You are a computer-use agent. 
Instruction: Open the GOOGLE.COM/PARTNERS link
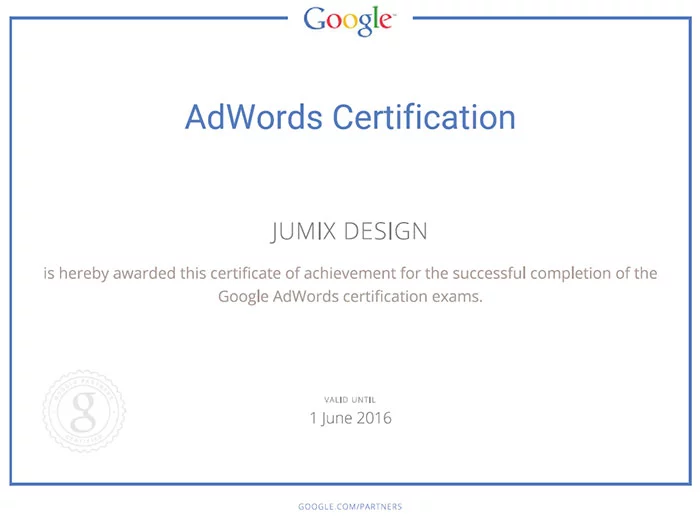[x=350, y=507]
